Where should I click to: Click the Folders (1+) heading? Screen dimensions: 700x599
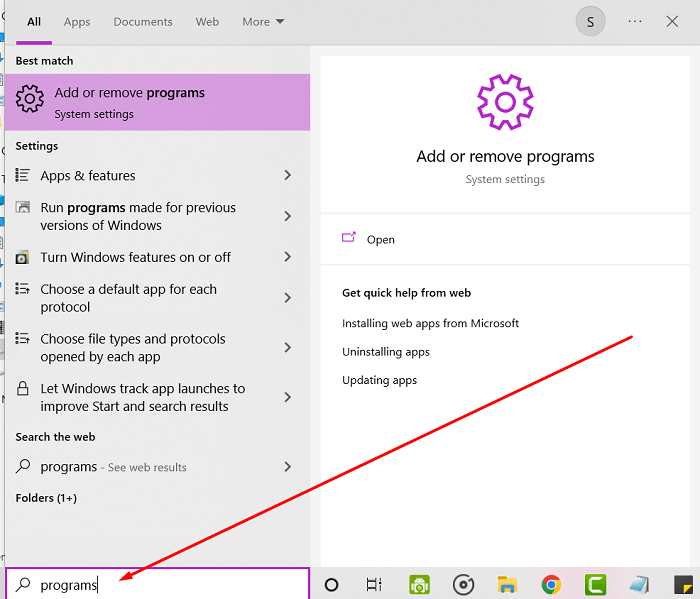[46, 498]
